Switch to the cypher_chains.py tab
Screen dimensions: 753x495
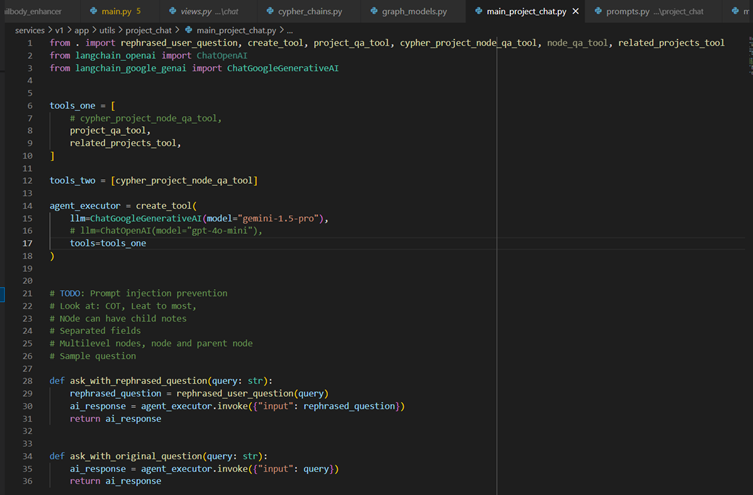(x=309, y=11)
